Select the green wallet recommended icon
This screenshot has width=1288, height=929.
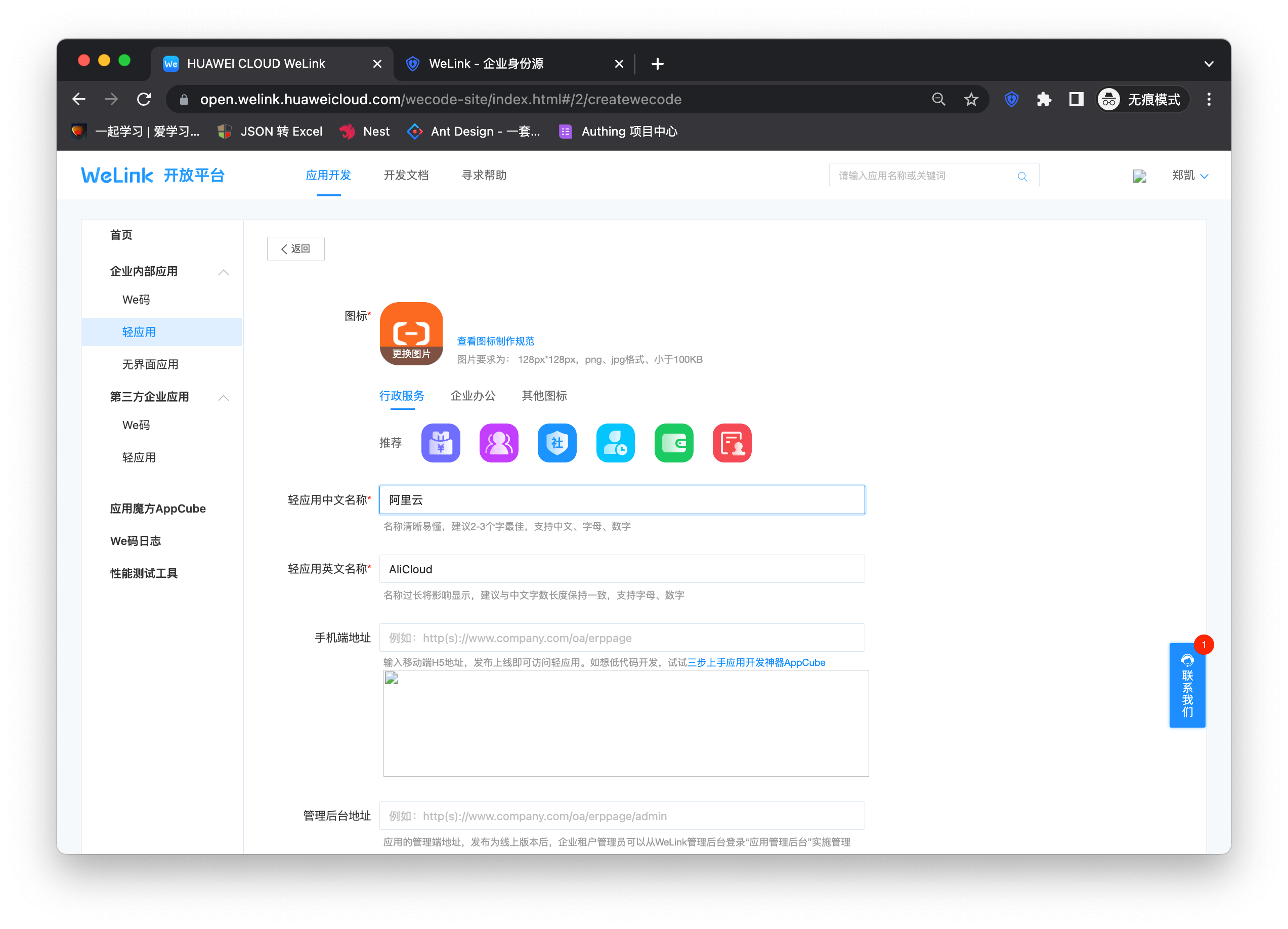(x=673, y=443)
